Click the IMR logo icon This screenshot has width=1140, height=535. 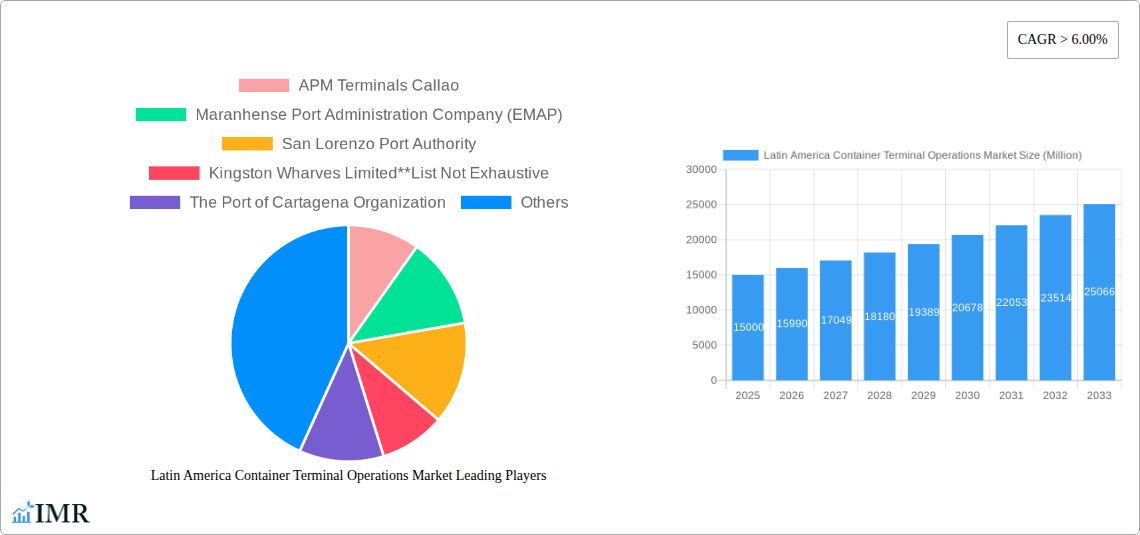tap(23, 512)
